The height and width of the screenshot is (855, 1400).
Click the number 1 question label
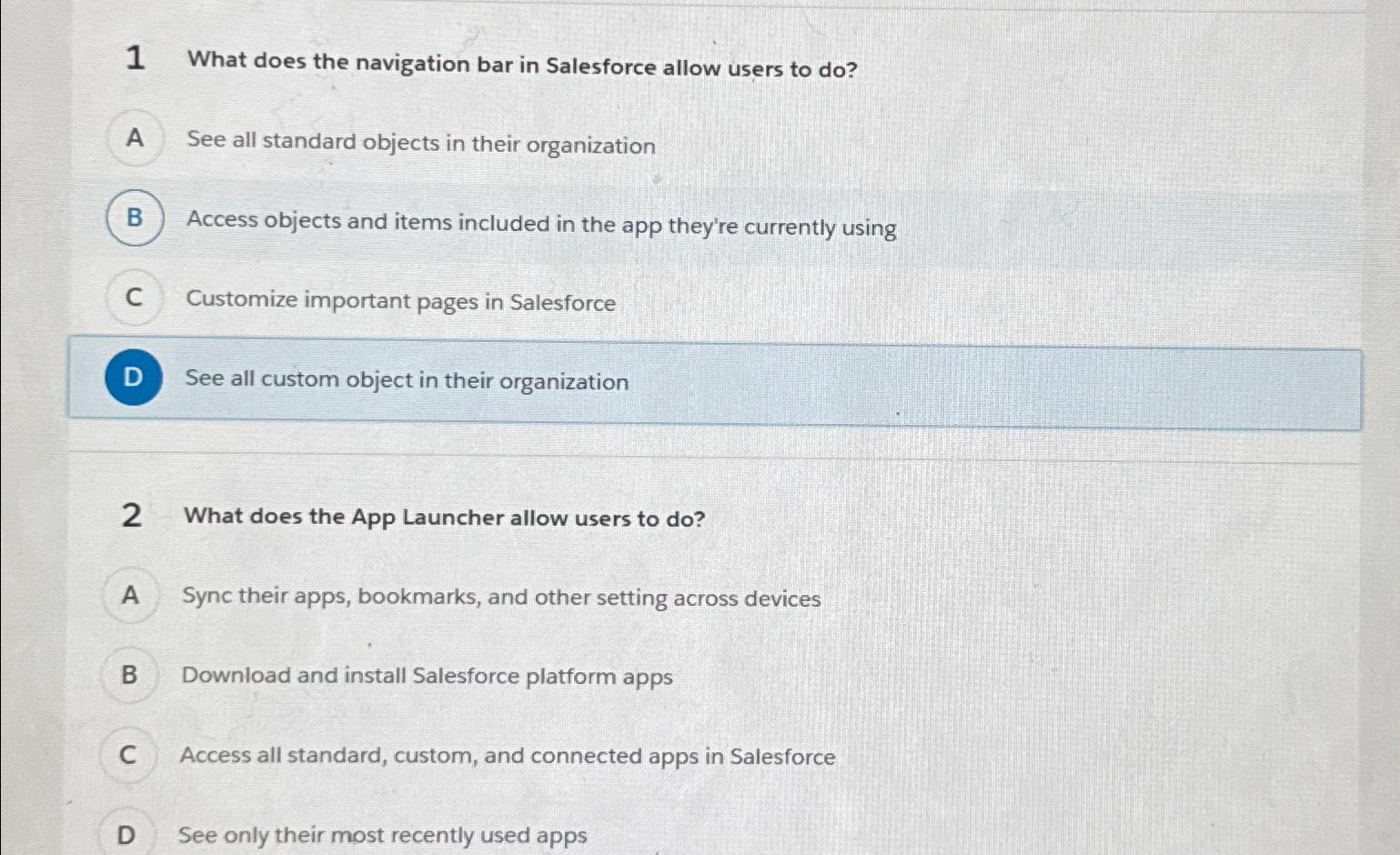coord(135,62)
